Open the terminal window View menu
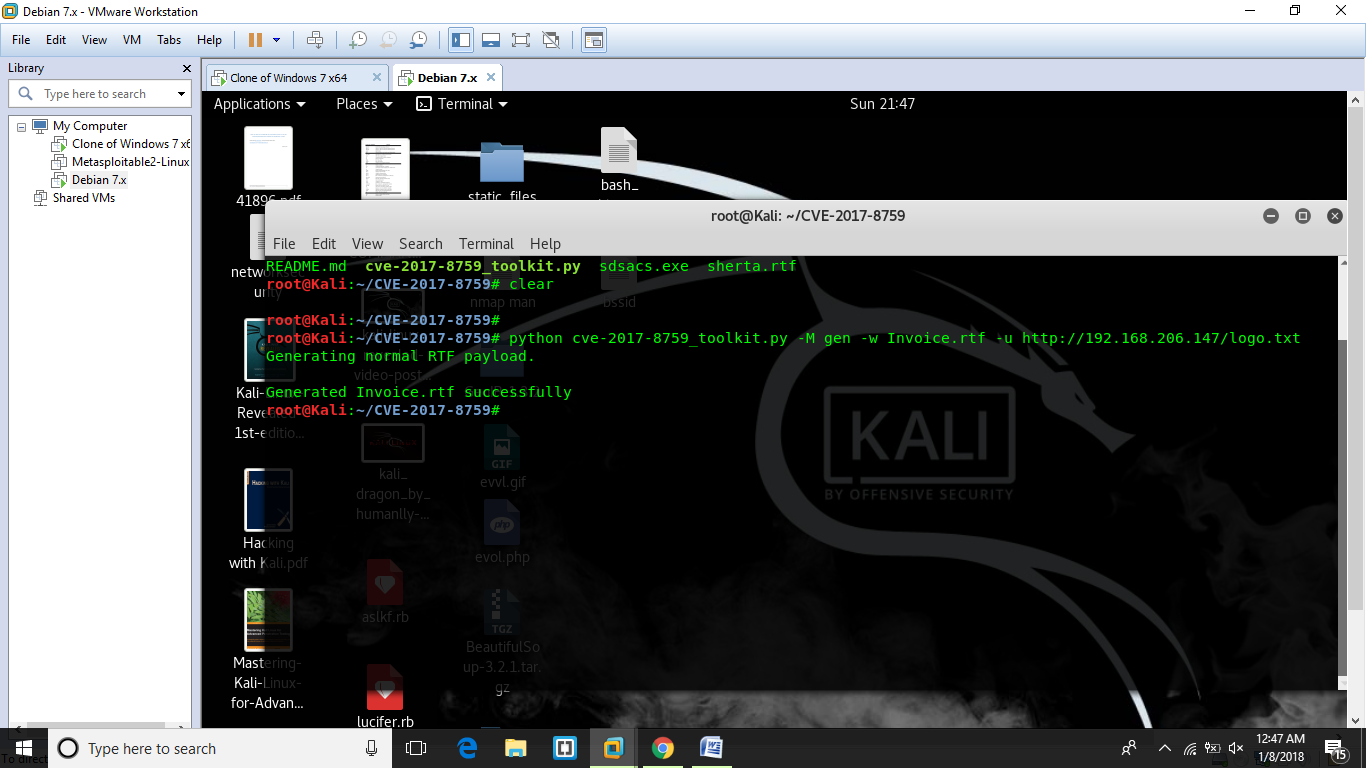 [367, 244]
